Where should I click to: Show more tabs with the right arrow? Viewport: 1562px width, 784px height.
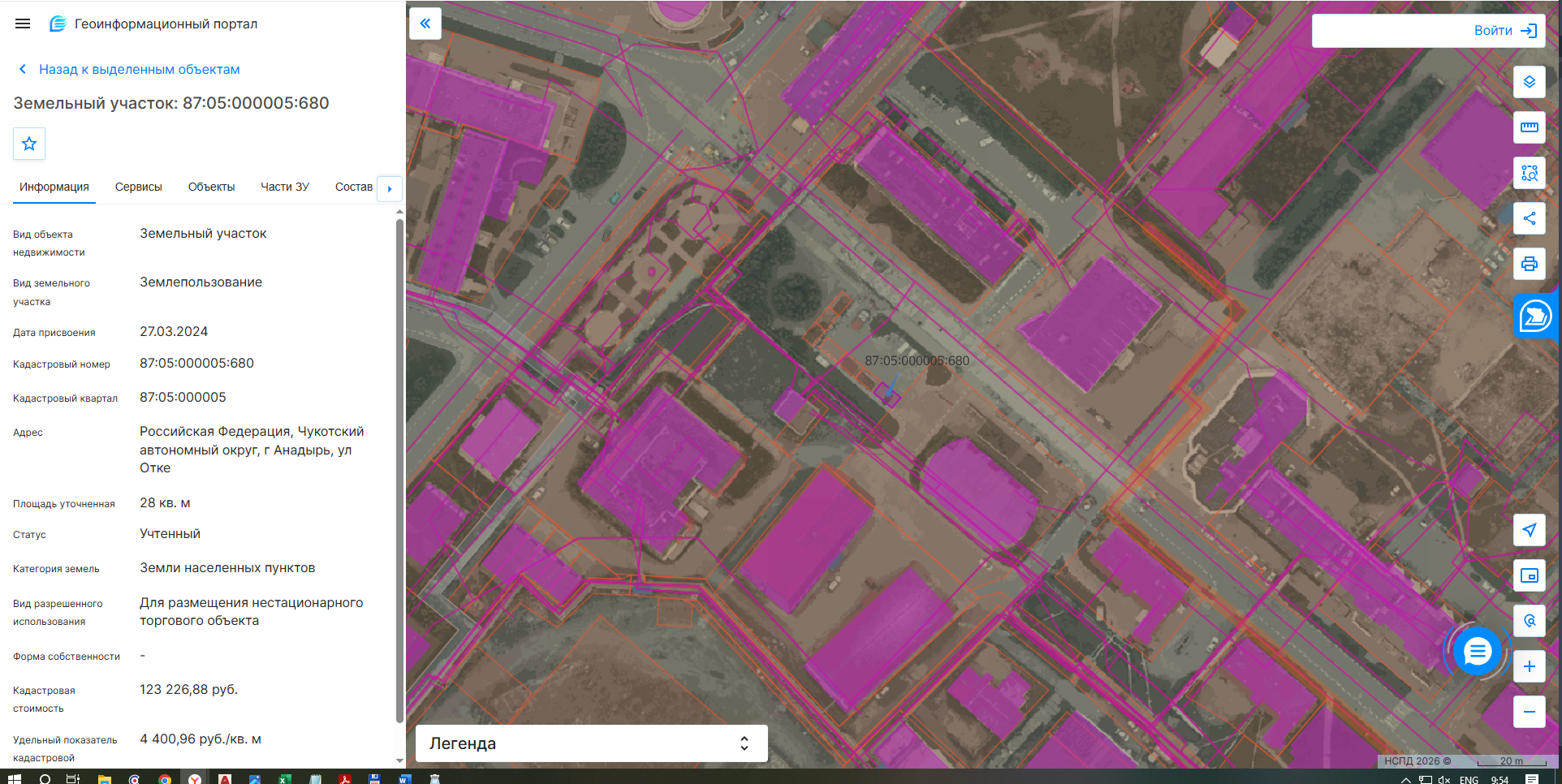(390, 188)
